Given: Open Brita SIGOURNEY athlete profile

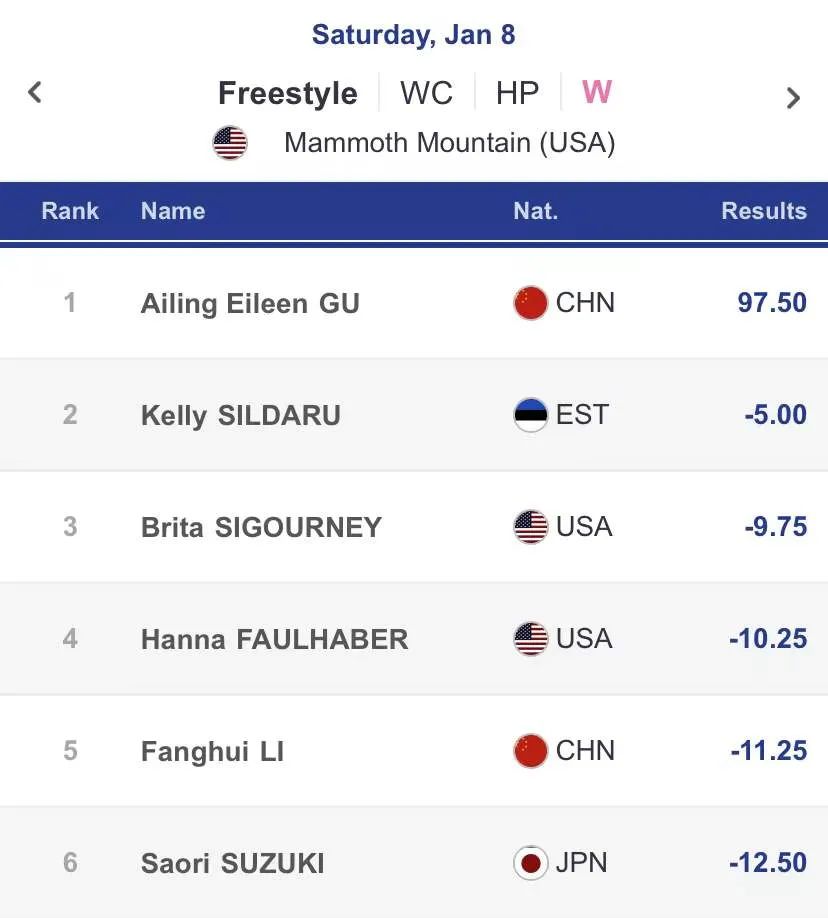Looking at the screenshot, I should (261, 528).
